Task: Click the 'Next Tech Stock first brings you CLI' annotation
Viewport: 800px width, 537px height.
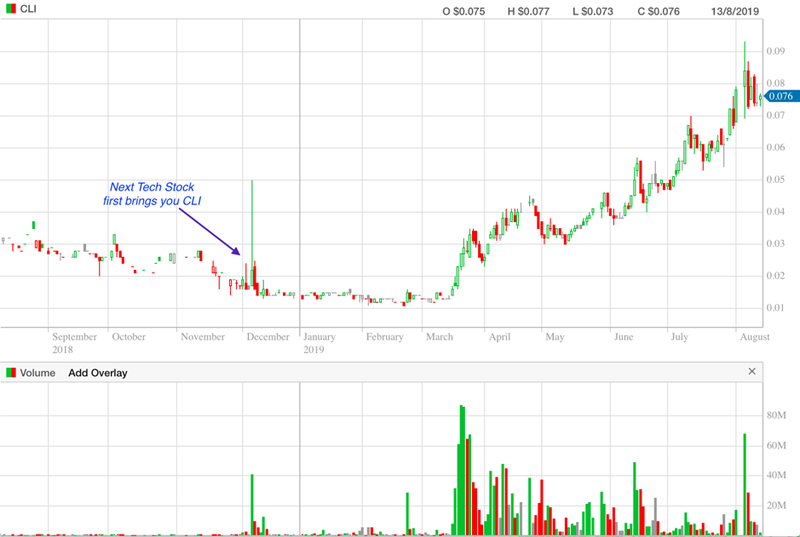Action: (x=152, y=194)
